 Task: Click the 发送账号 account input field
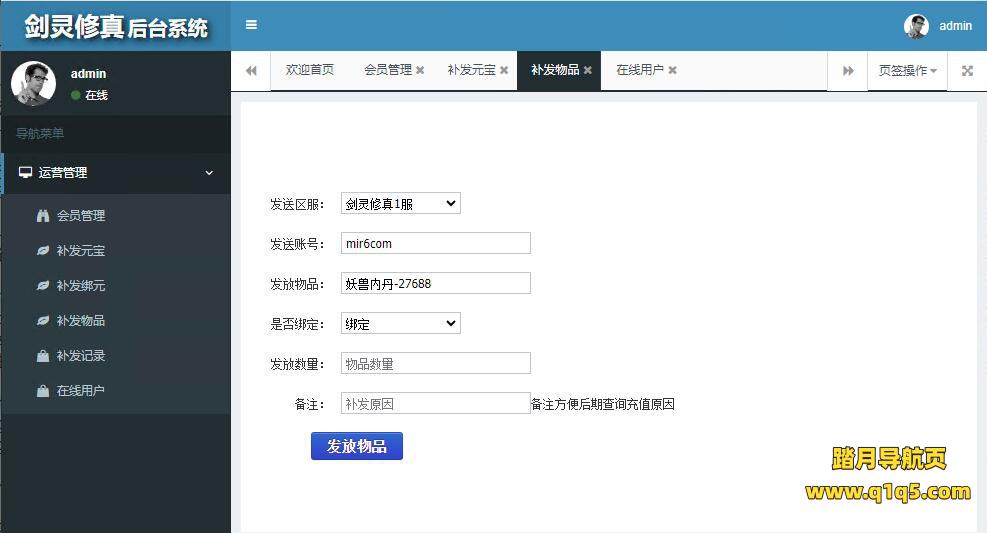click(435, 244)
